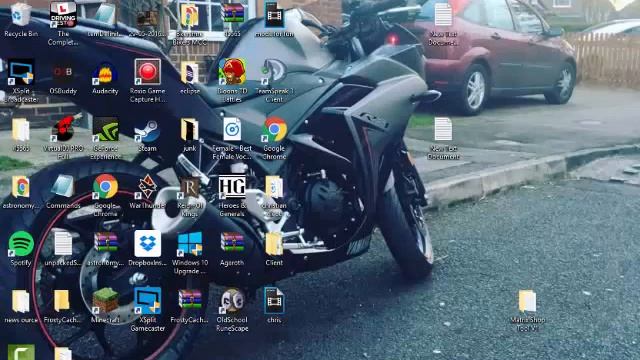Open the Recycle Bin icon
640x360 pixels.
(21, 16)
